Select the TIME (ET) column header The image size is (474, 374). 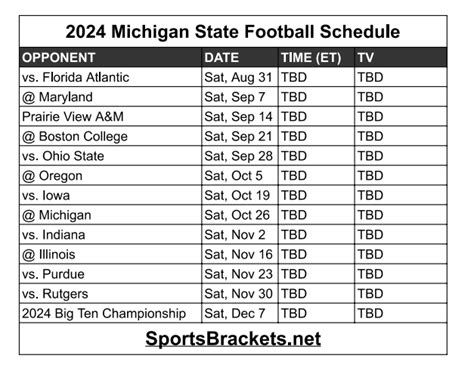tap(316, 57)
